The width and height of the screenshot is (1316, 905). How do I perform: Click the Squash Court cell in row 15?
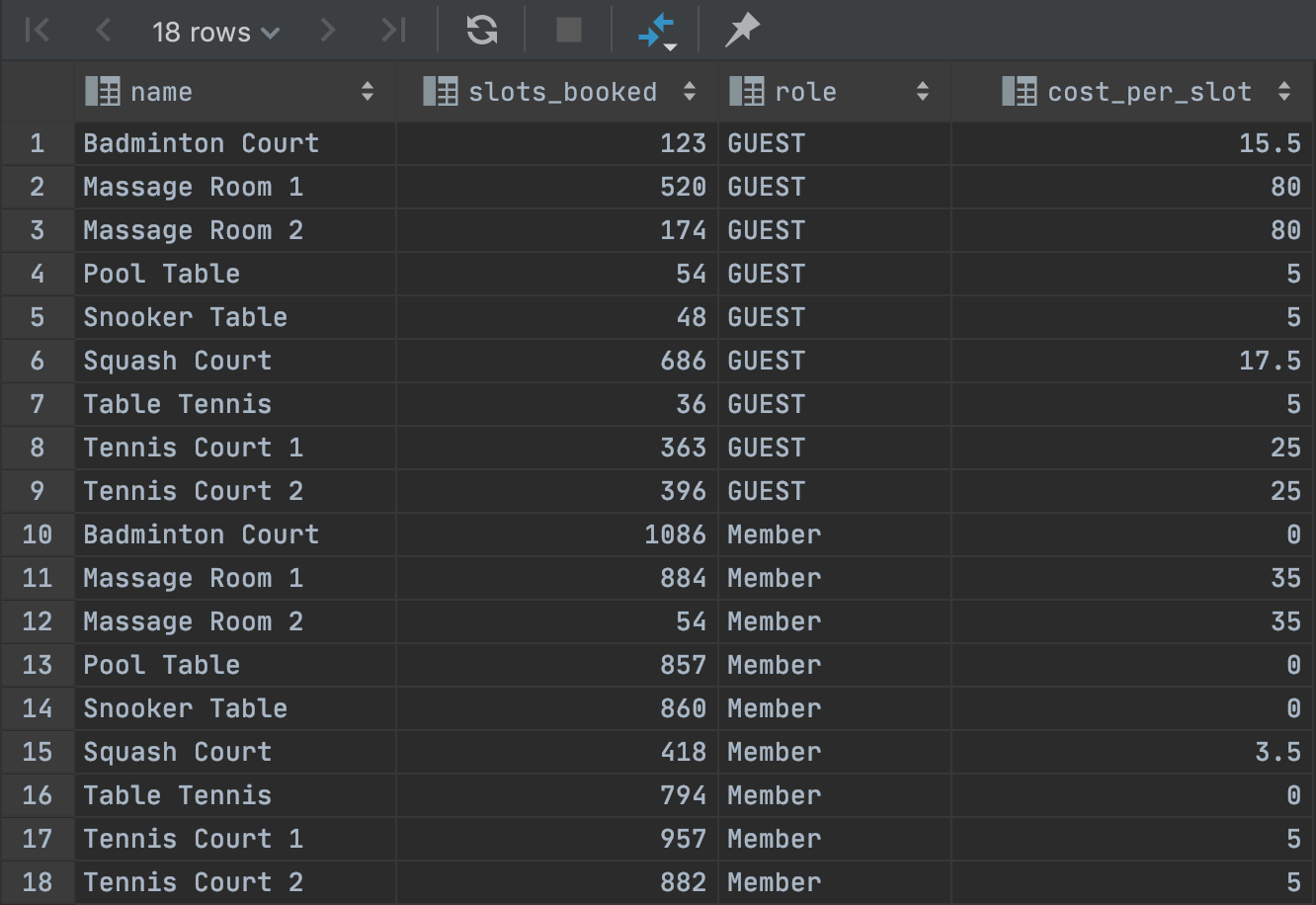tap(178, 752)
